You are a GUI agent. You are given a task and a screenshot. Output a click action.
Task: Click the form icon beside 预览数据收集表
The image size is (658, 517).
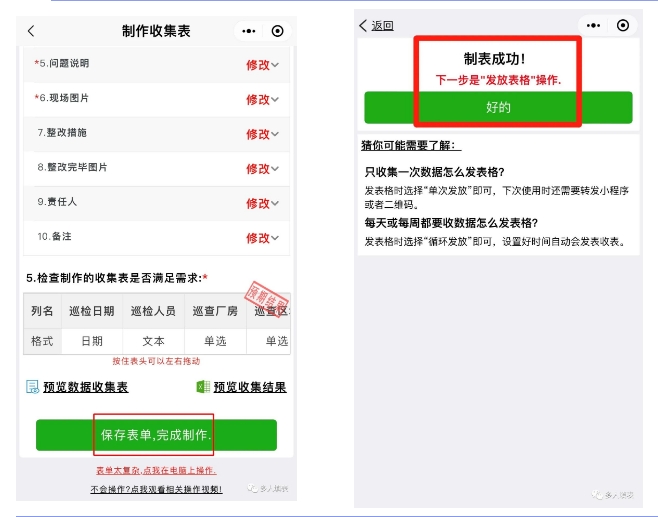(32, 386)
